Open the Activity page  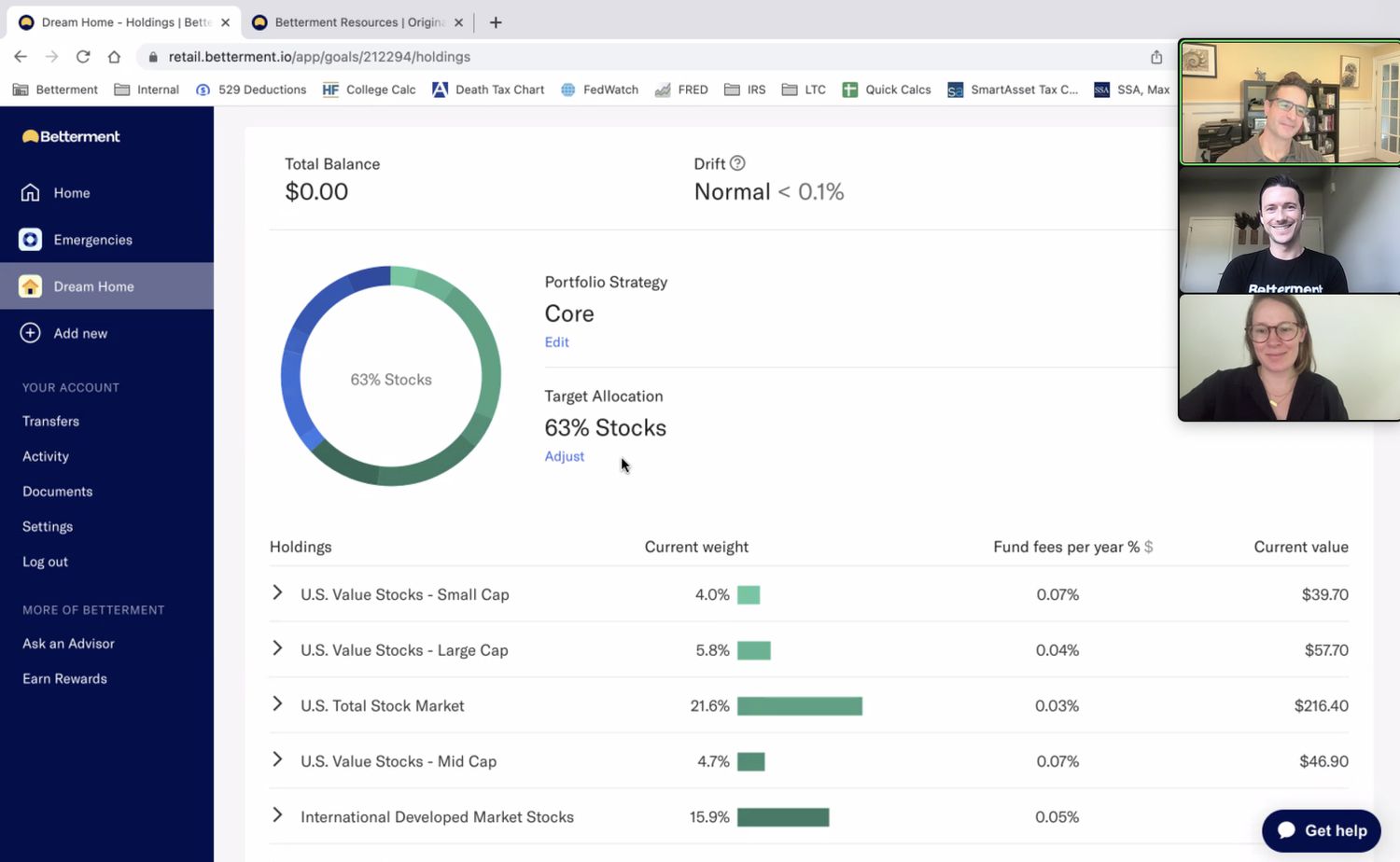(46, 456)
